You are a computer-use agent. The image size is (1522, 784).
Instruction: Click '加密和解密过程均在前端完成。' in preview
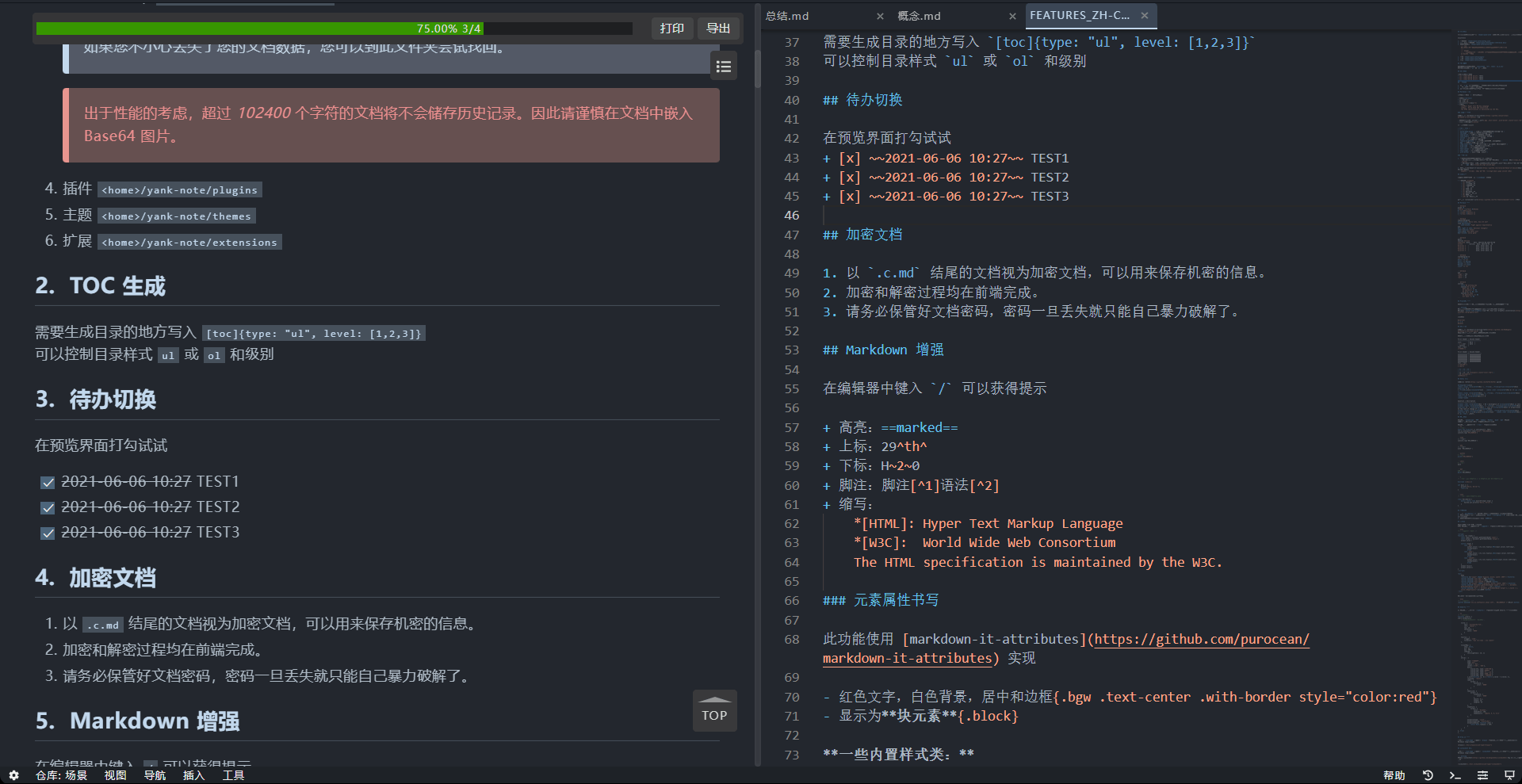click(x=164, y=650)
